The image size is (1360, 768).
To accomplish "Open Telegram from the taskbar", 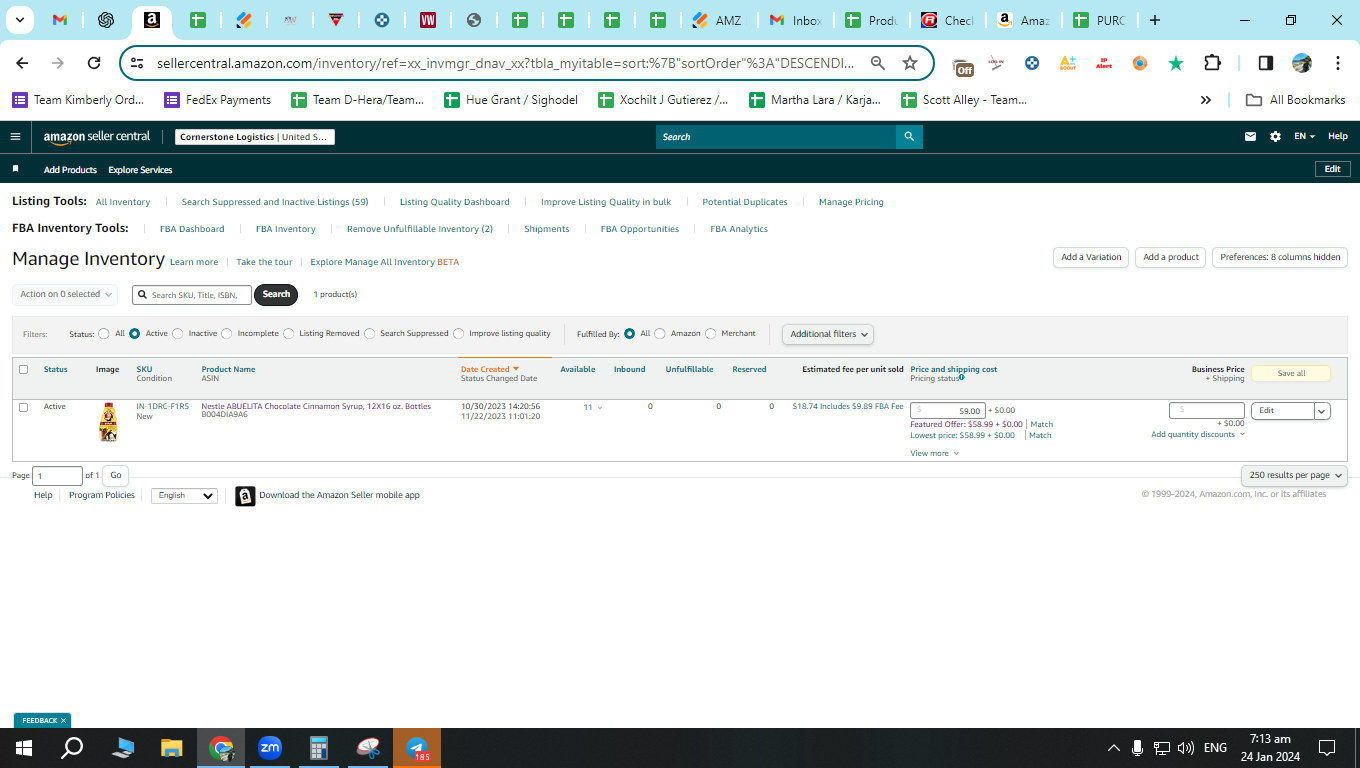I will point(417,748).
